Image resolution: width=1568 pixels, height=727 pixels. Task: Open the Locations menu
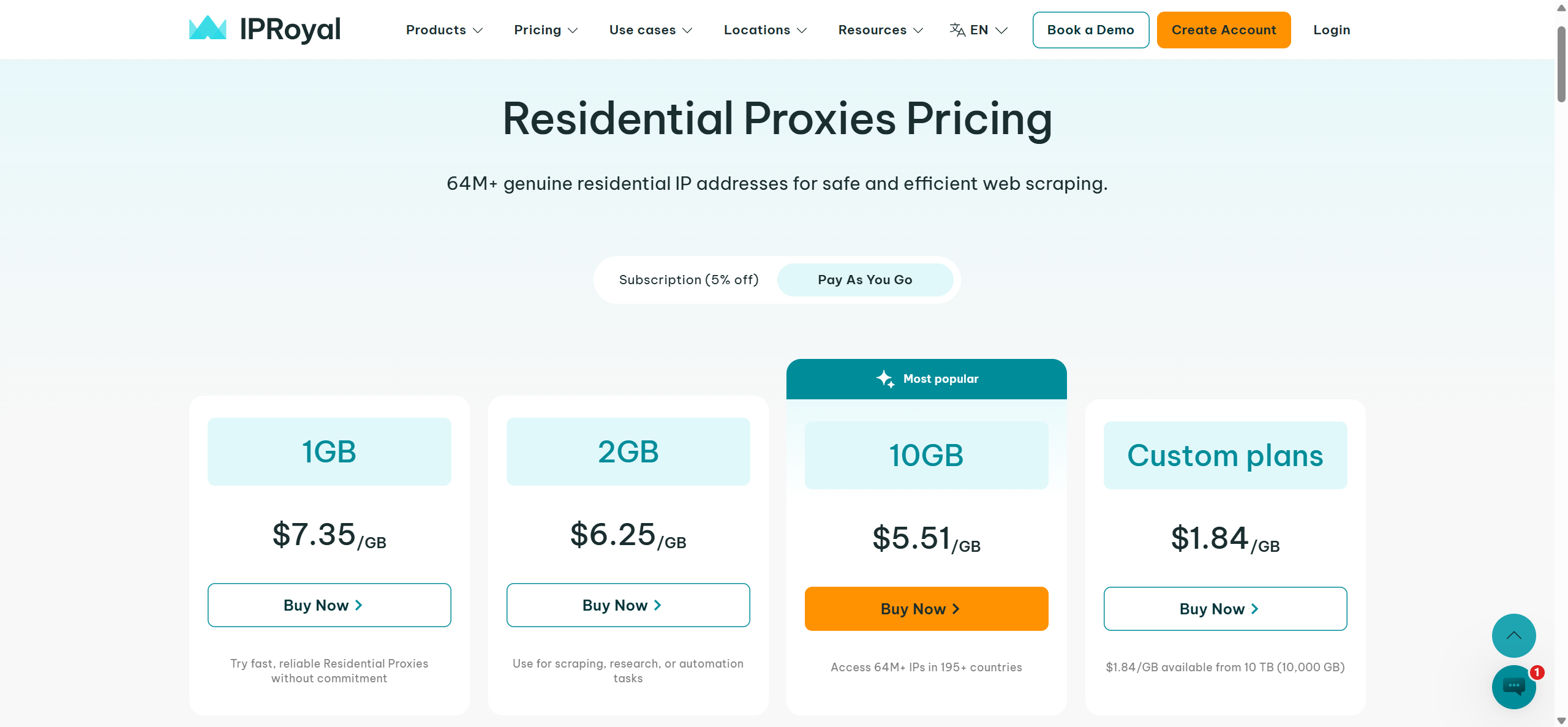coord(765,30)
